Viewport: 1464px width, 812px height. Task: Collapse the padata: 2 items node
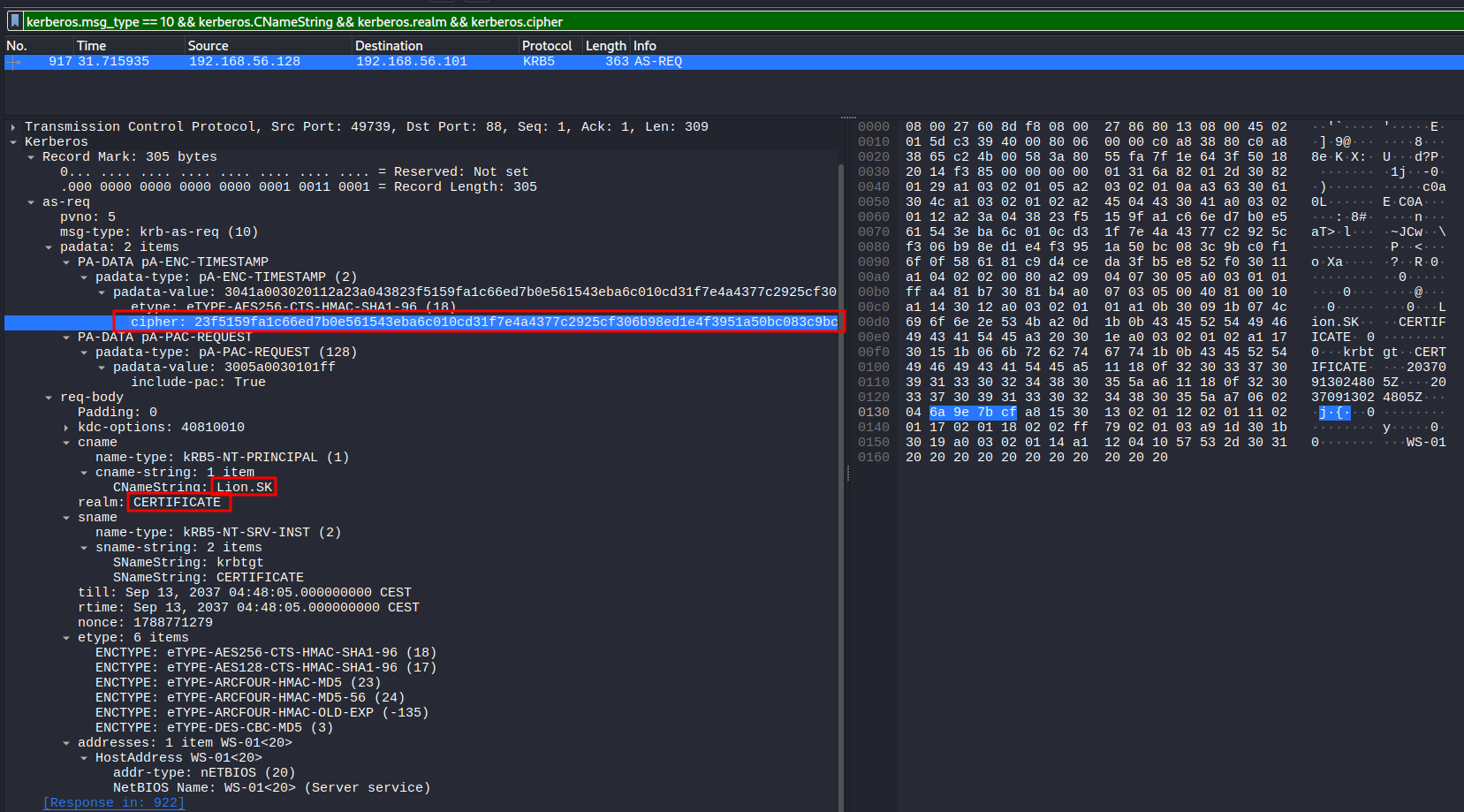tap(49, 247)
